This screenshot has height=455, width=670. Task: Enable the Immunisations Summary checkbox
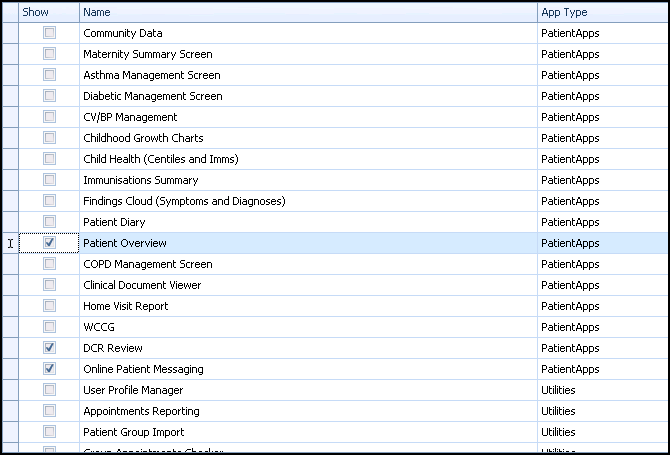pos(49,180)
